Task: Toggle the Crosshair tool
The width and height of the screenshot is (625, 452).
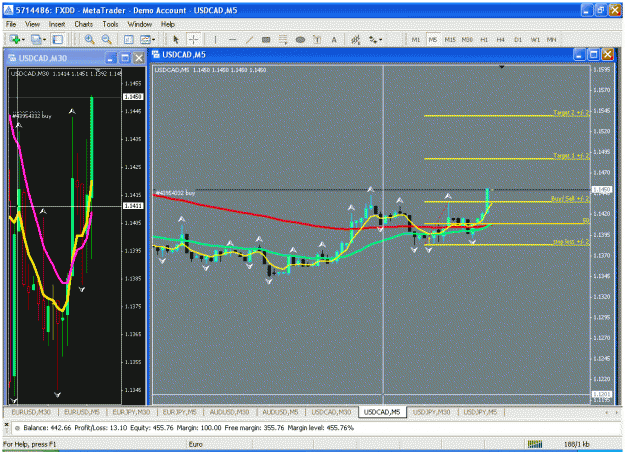Action: (194, 39)
